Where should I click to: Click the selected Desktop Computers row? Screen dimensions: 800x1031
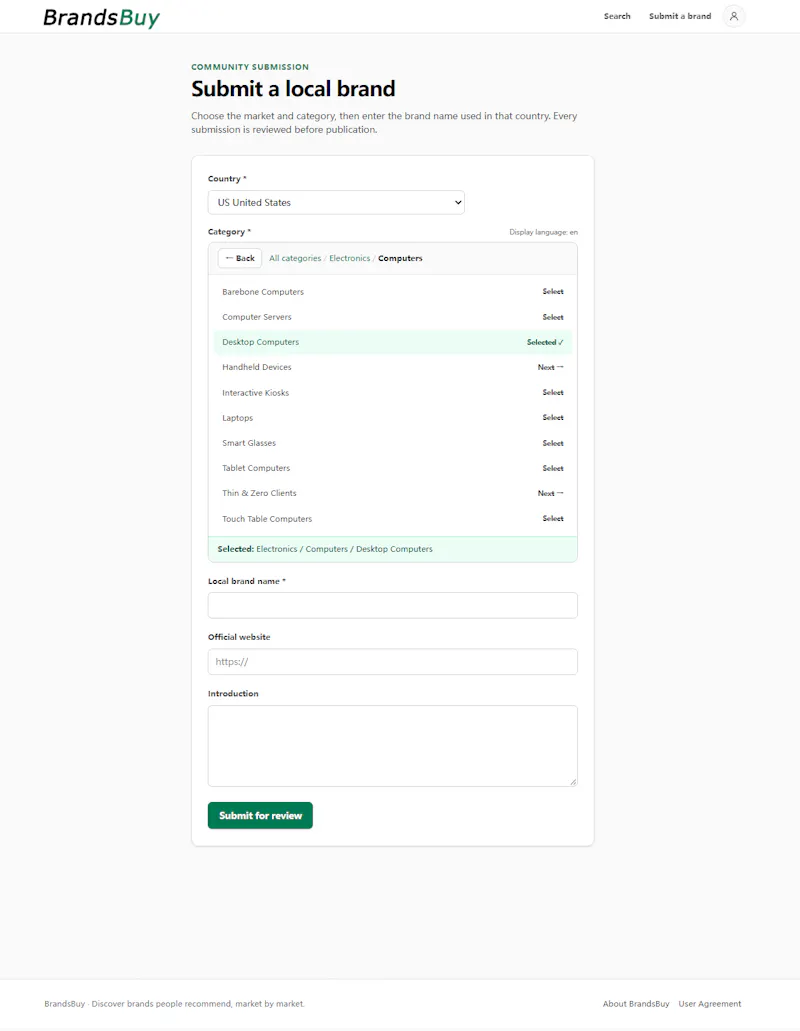point(392,342)
